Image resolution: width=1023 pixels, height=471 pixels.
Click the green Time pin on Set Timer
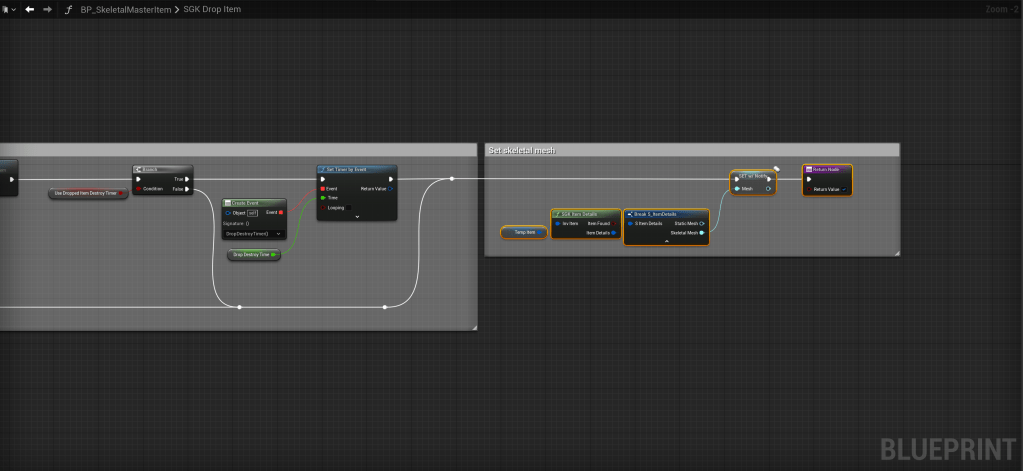[x=322, y=198]
